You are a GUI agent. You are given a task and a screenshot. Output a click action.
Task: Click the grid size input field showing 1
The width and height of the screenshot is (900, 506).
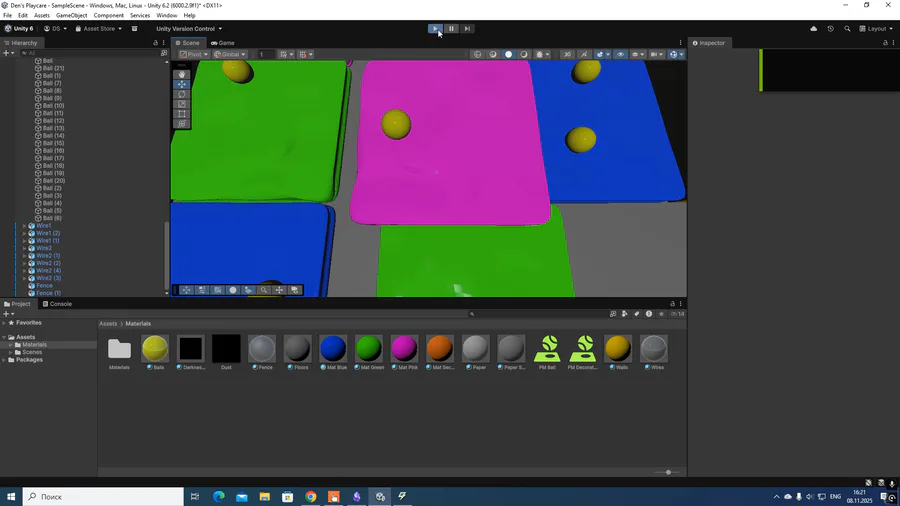point(264,55)
